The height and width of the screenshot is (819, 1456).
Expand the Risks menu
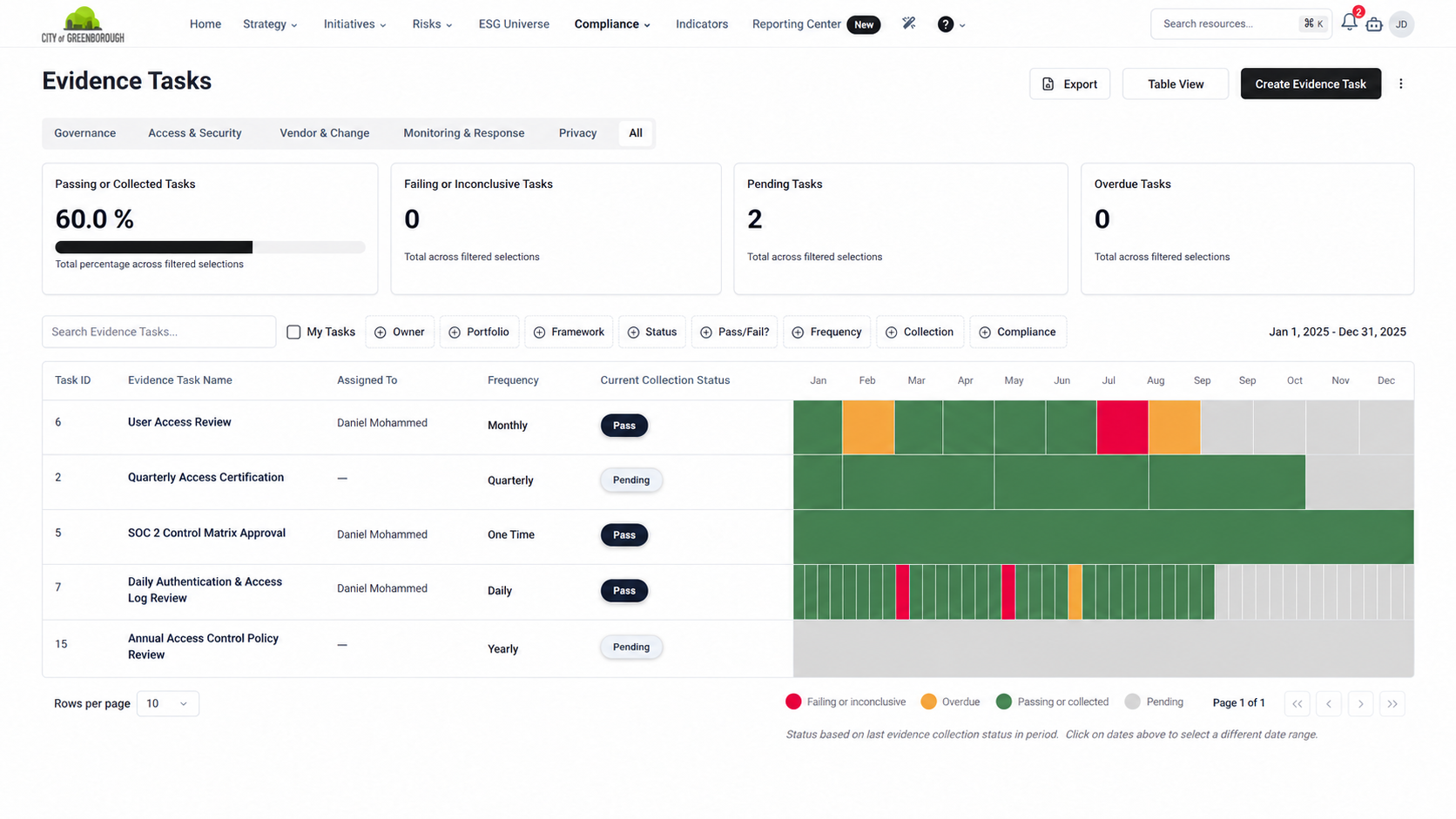pyautogui.click(x=432, y=24)
